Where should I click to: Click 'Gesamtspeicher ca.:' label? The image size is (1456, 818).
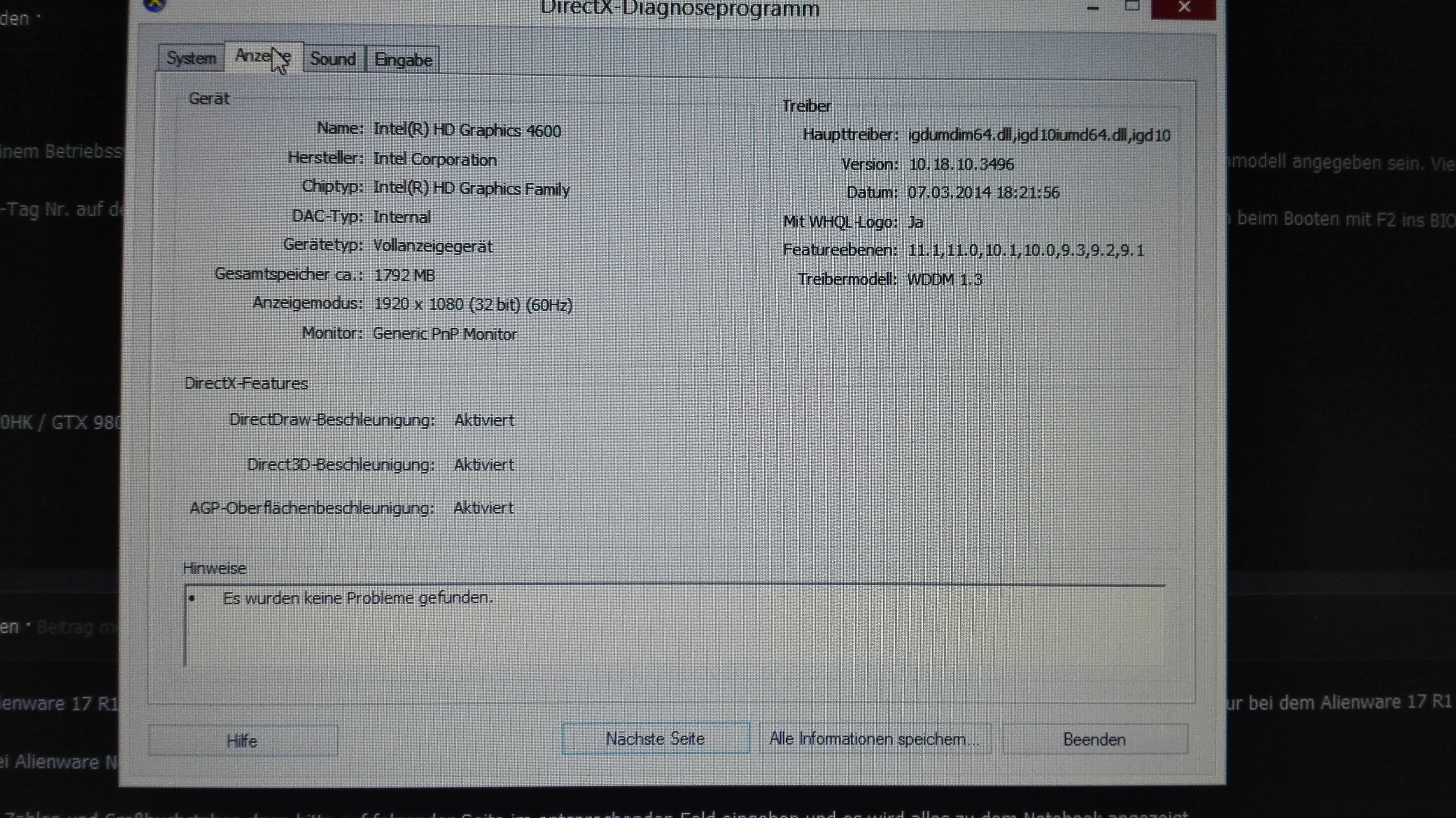288,275
